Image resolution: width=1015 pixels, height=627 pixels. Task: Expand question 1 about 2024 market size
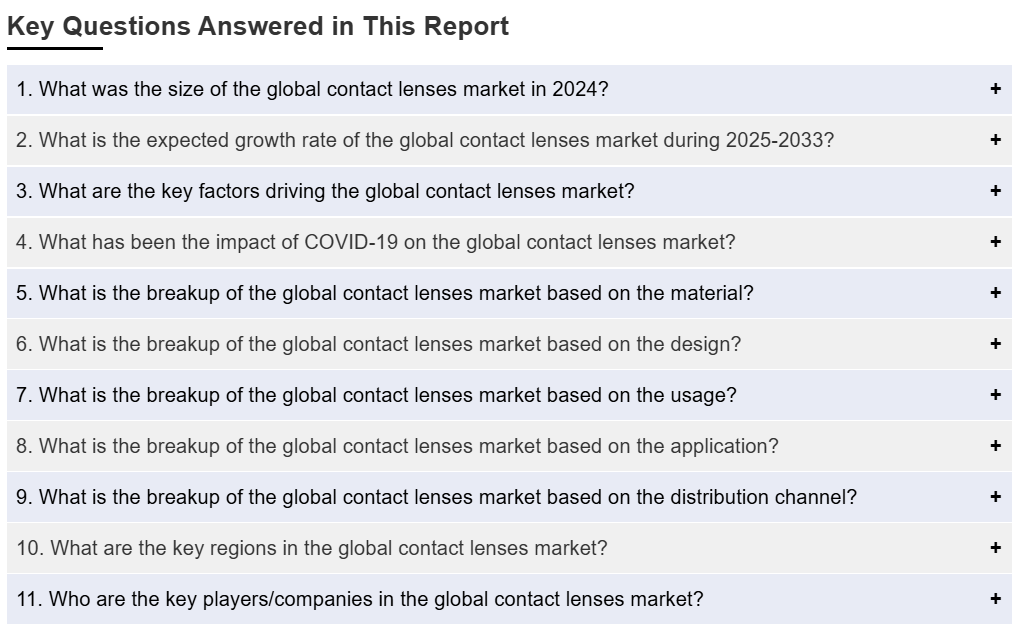pyautogui.click(x=312, y=89)
